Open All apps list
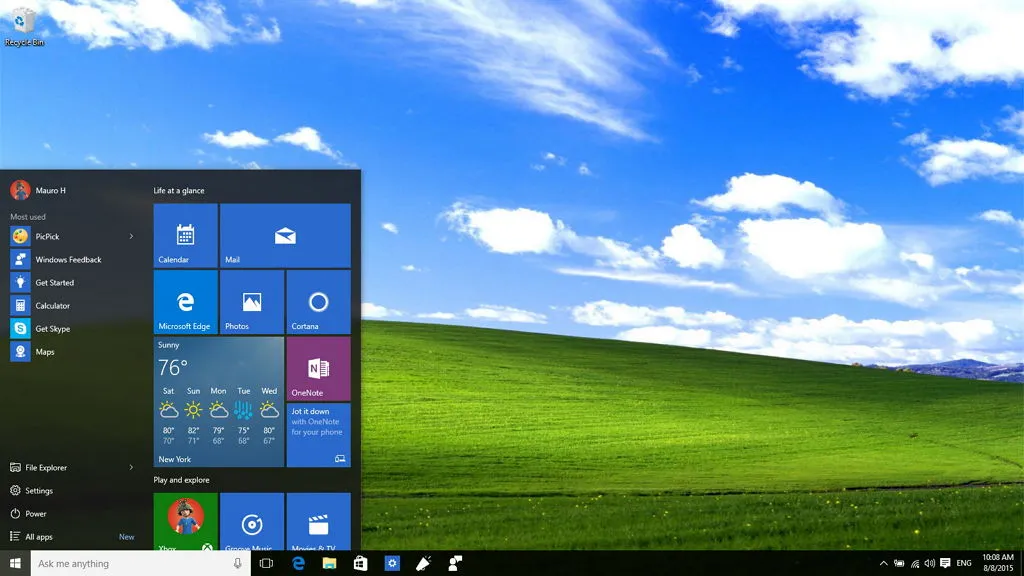Screen dimensions: 1024x576 40,537
